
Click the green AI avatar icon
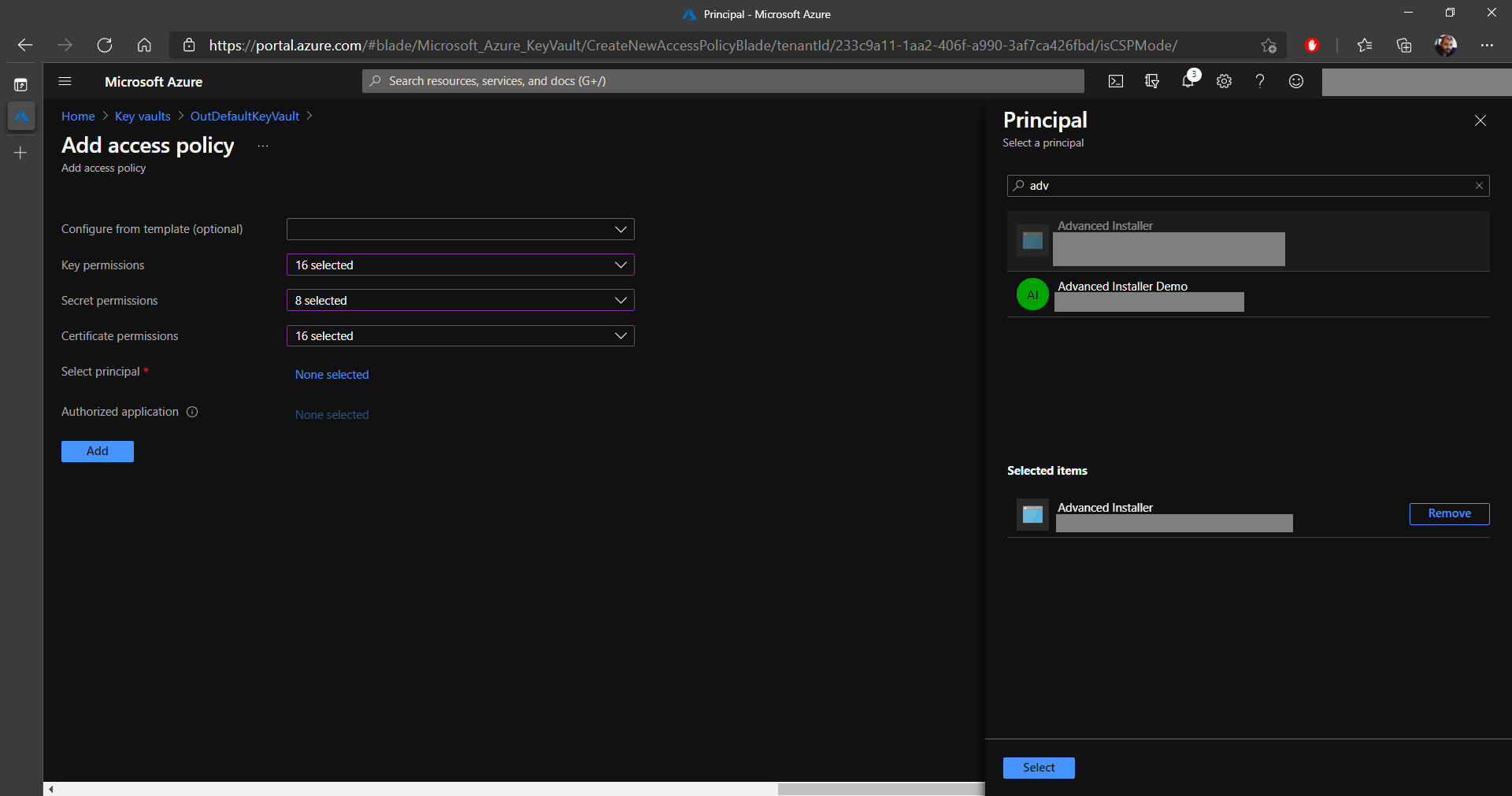click(x=1032, y=294)
